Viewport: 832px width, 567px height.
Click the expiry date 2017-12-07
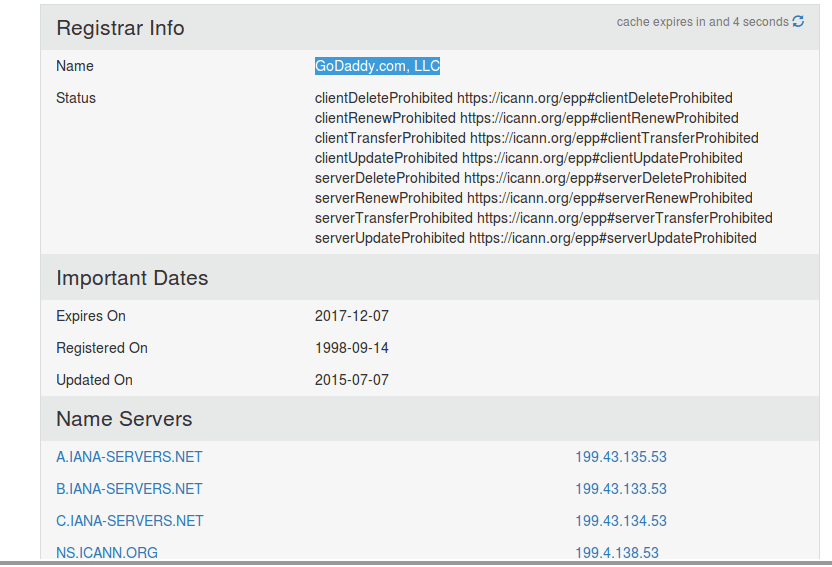pos(352,316)
